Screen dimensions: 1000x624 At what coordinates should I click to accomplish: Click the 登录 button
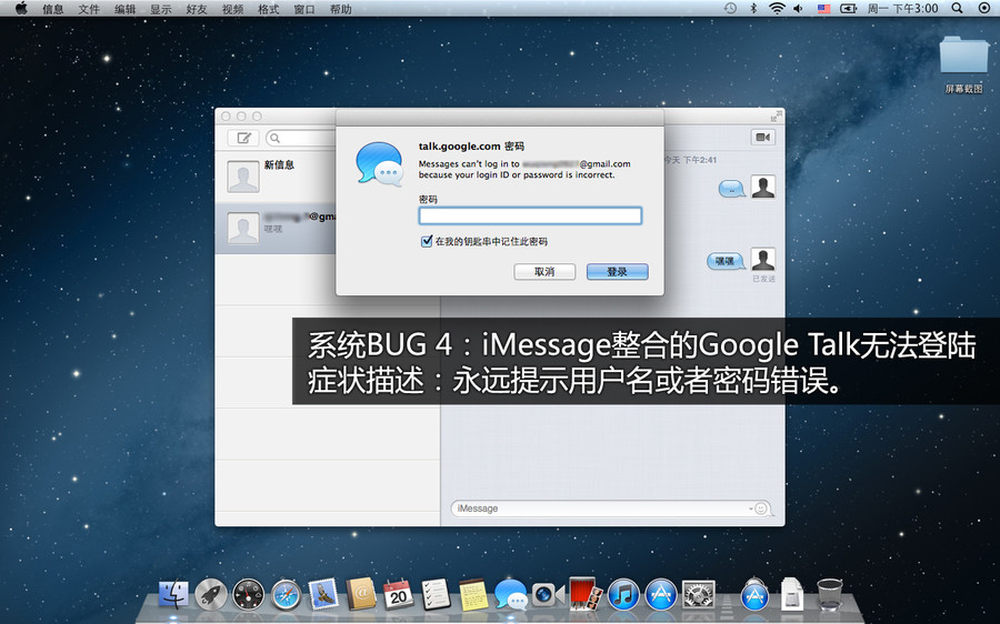tap(617, 272)
